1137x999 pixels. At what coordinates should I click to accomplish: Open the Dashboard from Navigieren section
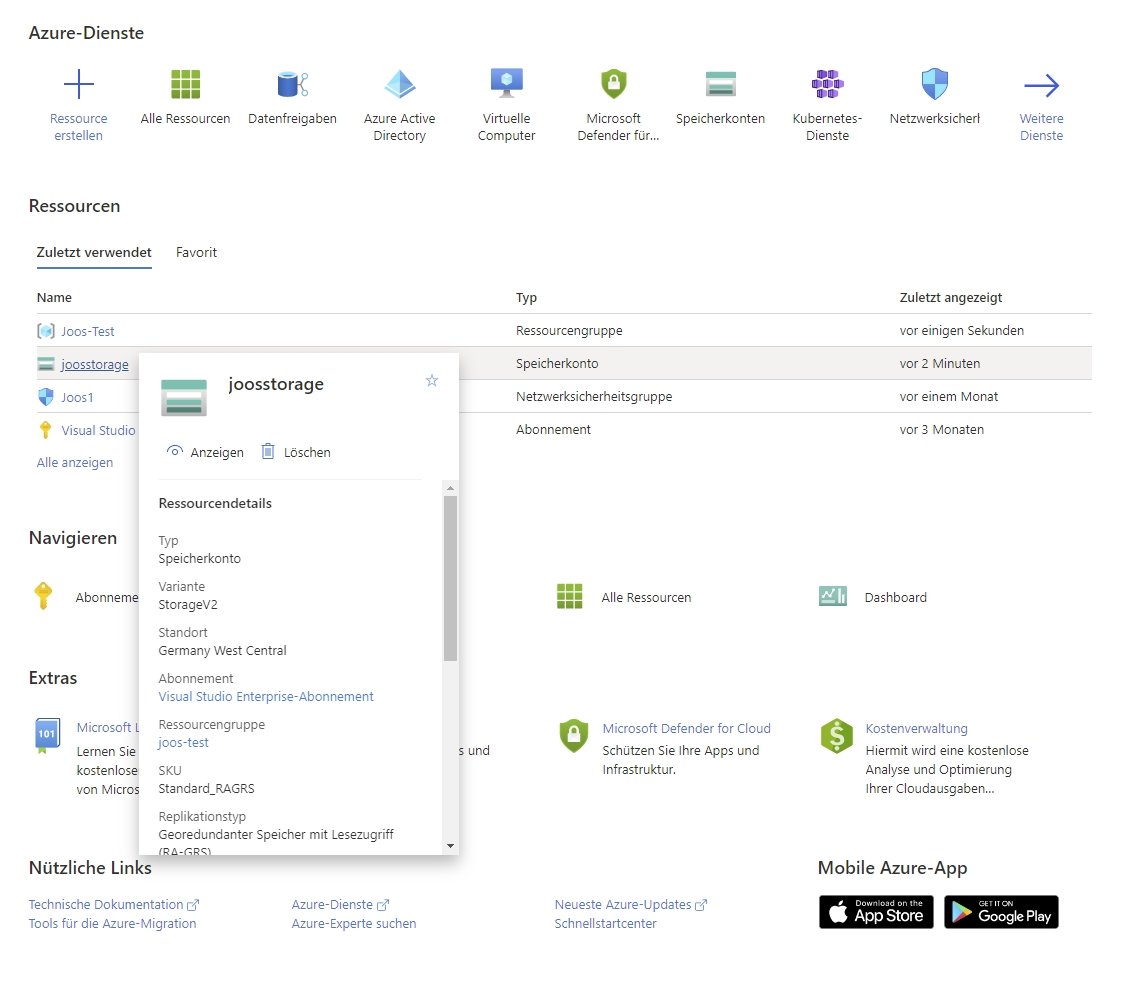click(x=894, y=597)
